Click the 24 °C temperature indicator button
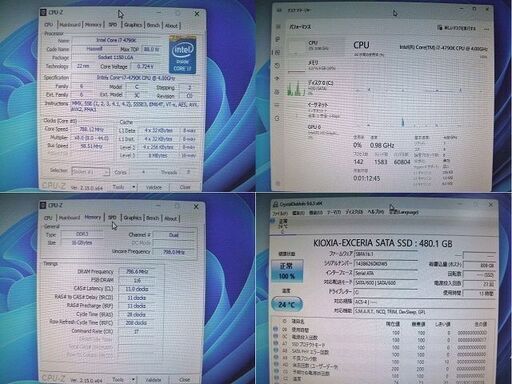 287,304
